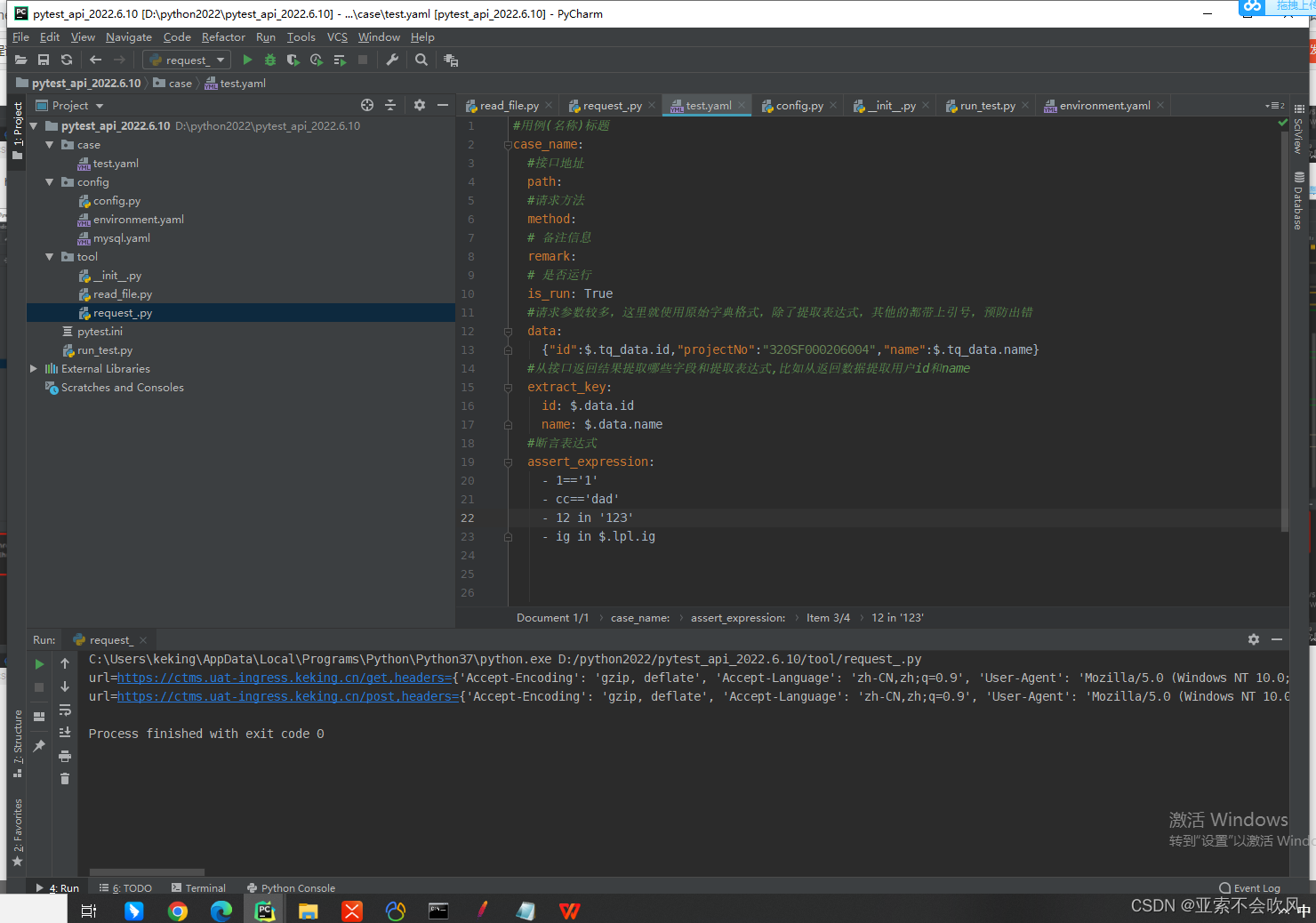Image resolution: width=1316 pixels, height=923 pixels.
Task: Click the Debug bug icon in toolbar
Action: pyautogui.click(x=270, y=60)
